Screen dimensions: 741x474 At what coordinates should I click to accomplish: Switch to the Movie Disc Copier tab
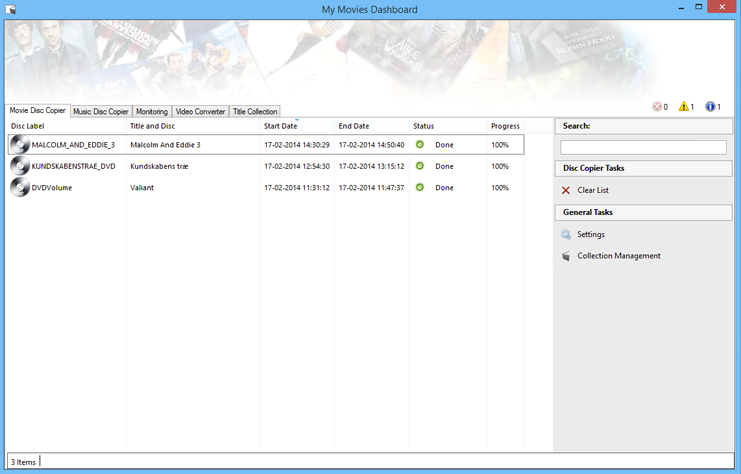[x=37, y=110]
